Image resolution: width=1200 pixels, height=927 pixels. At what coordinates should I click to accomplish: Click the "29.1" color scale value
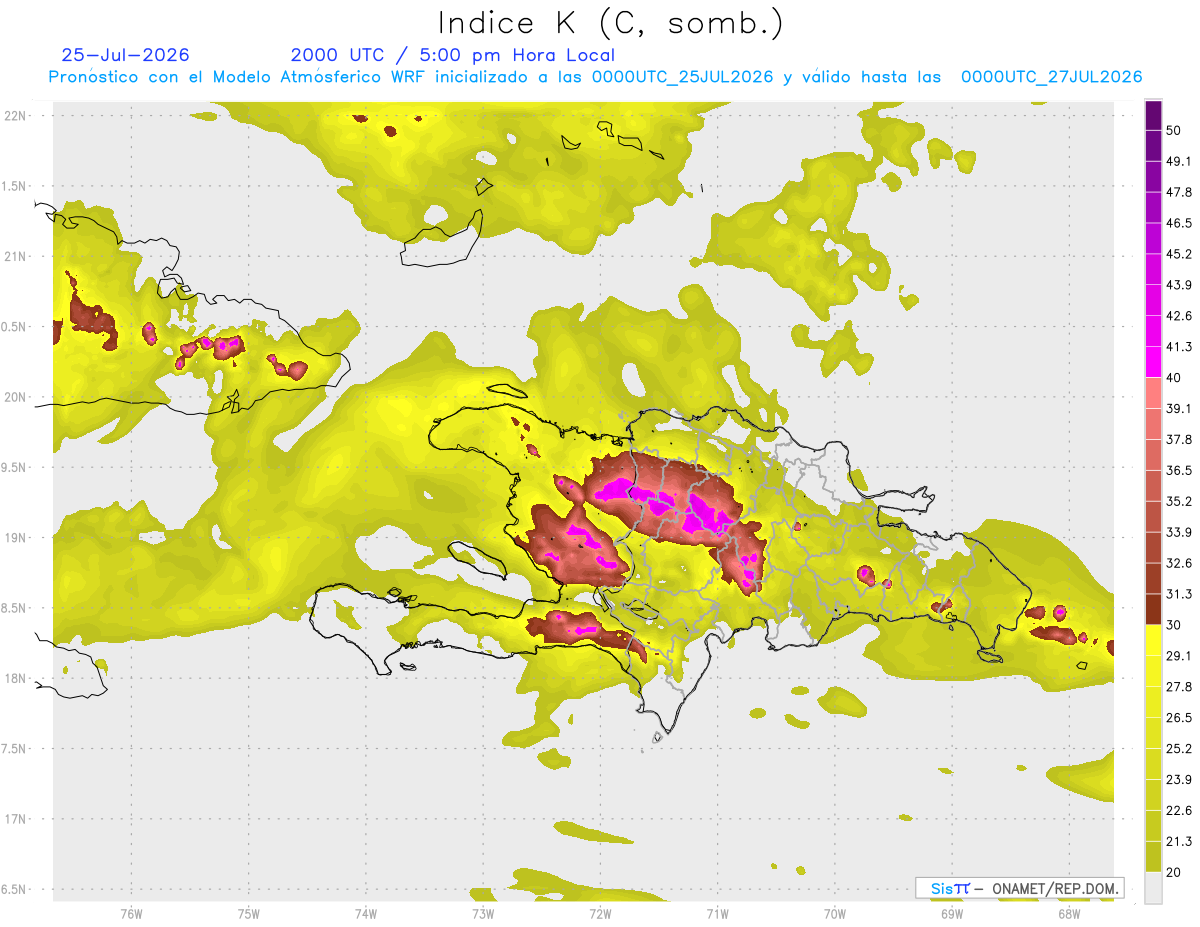pyautogui.click(x=1179, y=656)
